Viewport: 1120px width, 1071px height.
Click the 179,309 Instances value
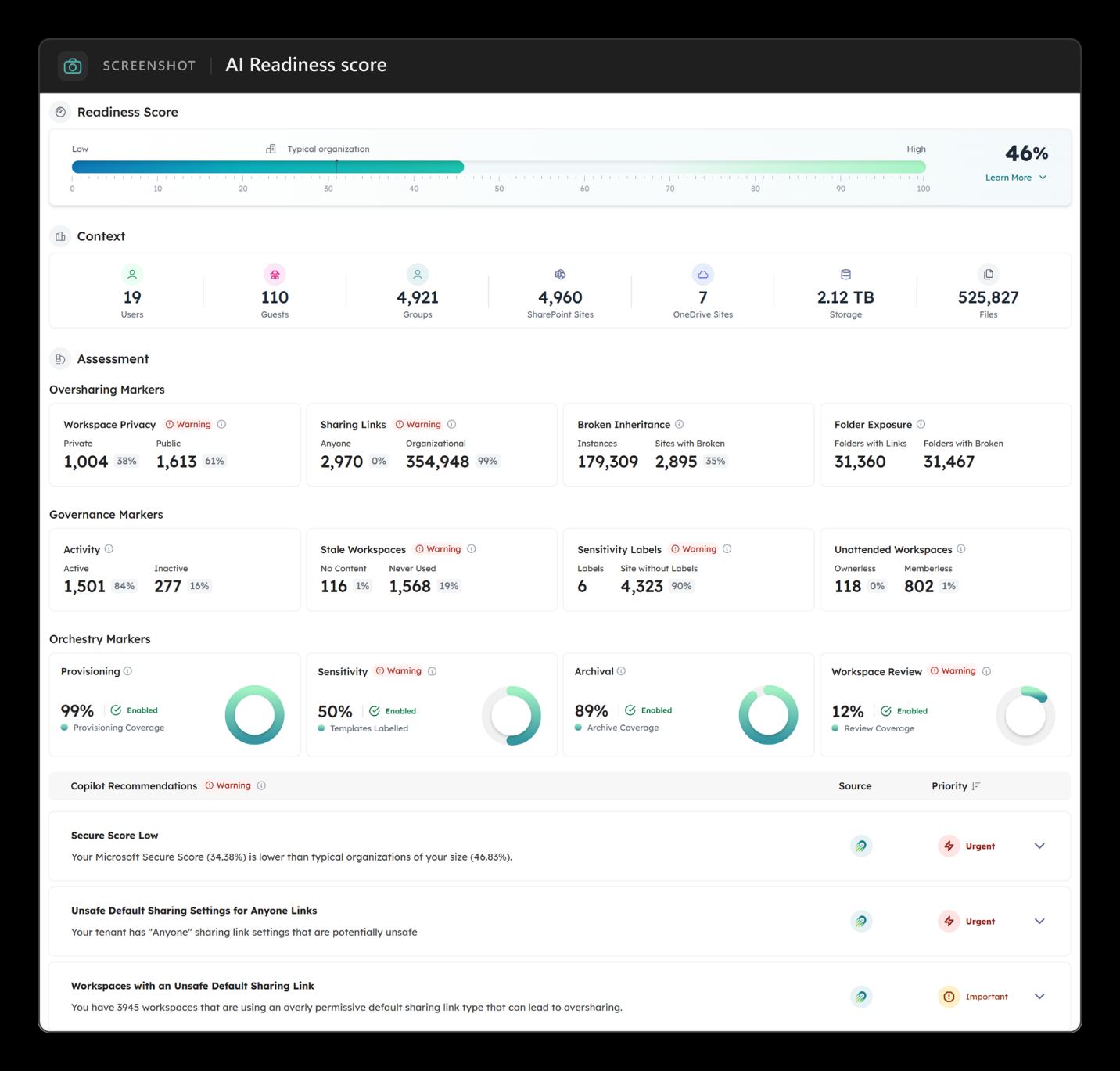(608, 462)
